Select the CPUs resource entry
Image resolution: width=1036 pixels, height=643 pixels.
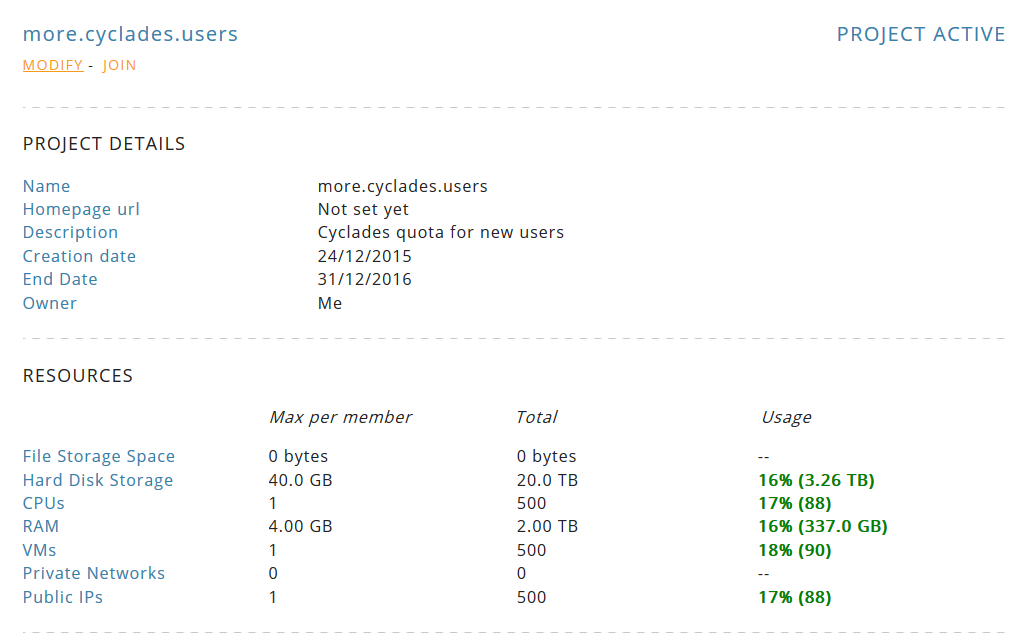click(43, 503)
